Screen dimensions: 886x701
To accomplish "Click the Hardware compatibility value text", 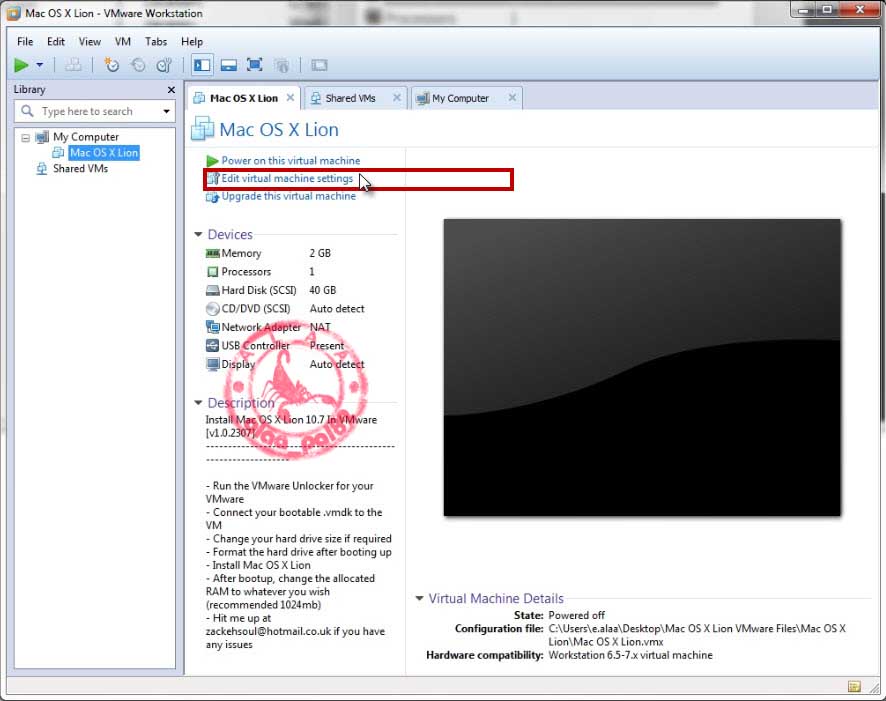I will pyautogui.click(x=631, y=655).
